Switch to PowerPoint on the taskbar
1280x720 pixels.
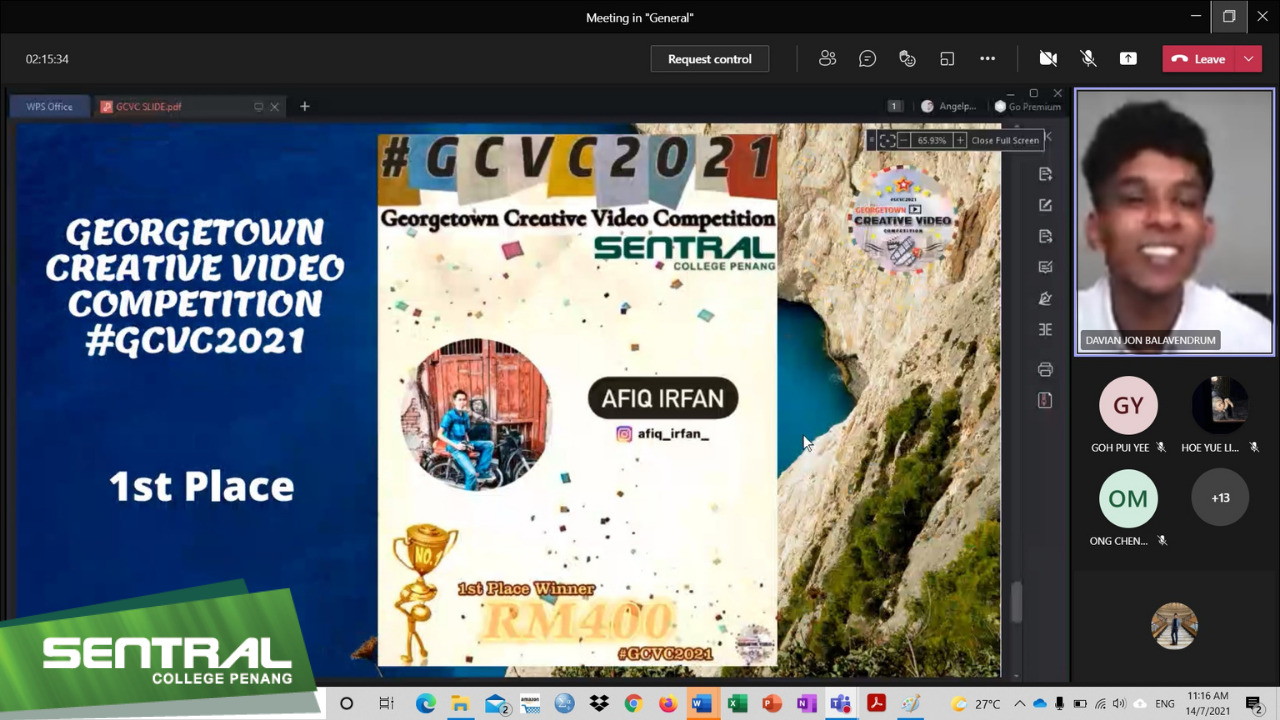(x=772, y=704)
